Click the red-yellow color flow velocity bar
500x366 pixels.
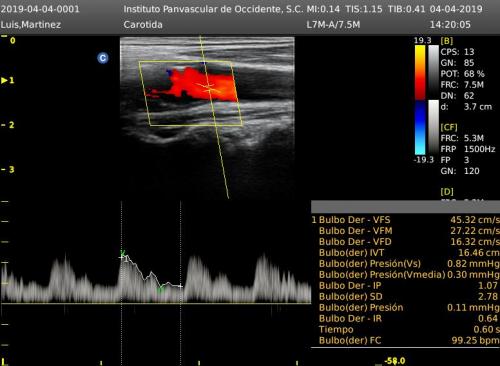420,72
